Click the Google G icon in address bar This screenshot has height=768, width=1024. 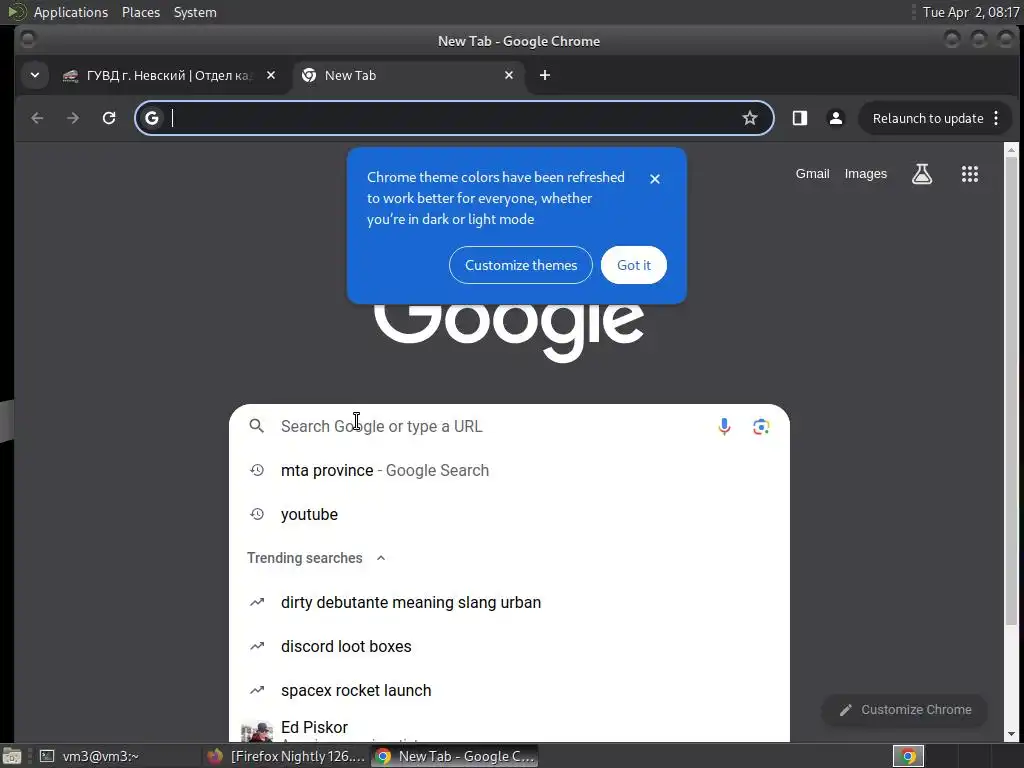click(152, 118)
